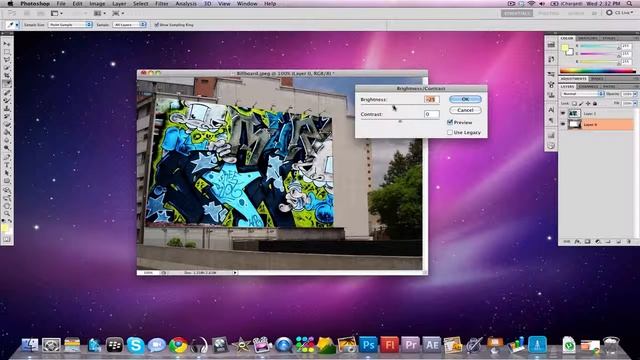Open Photoshop from the Dock
This screenshot has width=640, height=360.
point(368,345)
